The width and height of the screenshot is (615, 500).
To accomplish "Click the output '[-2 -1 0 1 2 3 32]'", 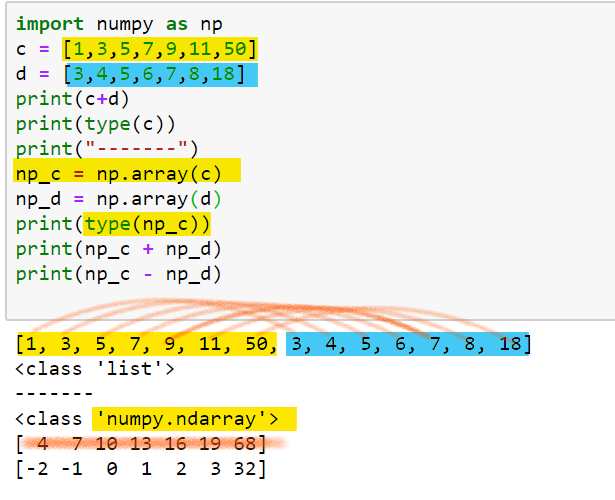I will point(141,469).
